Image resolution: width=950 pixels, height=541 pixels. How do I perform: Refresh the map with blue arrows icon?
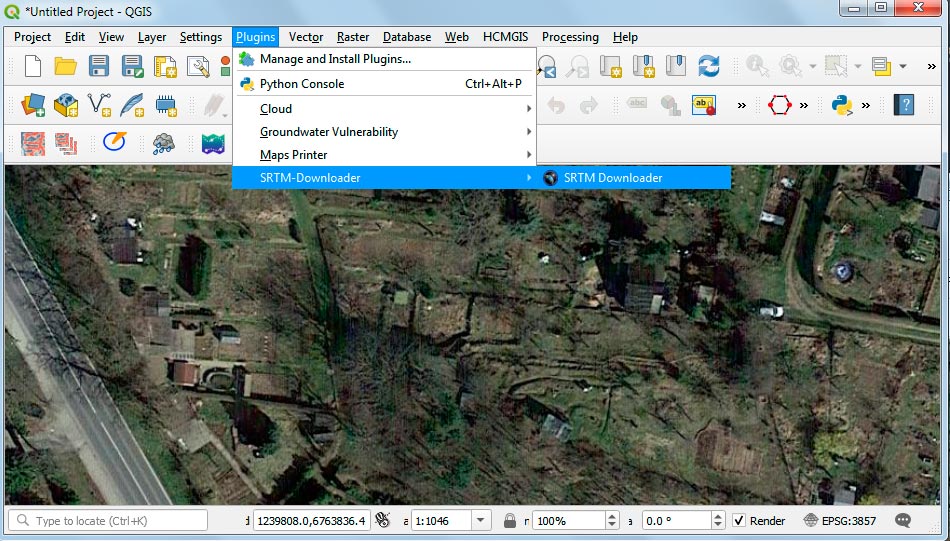pos(708,65)
